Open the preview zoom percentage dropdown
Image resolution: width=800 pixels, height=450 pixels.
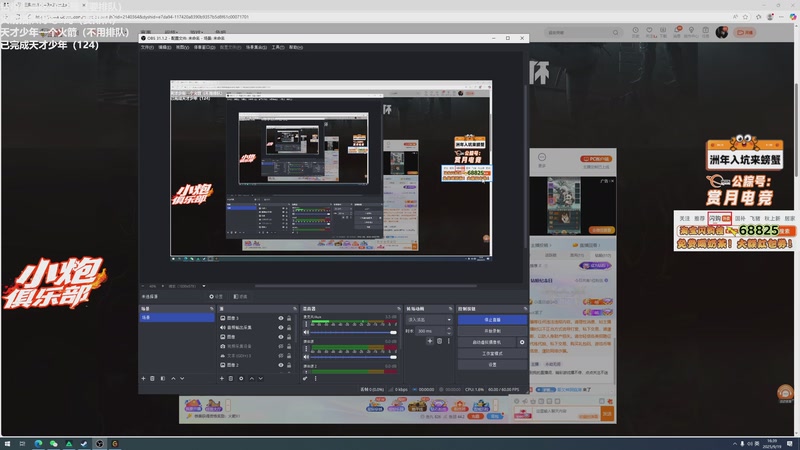click(x=153, y=286)
